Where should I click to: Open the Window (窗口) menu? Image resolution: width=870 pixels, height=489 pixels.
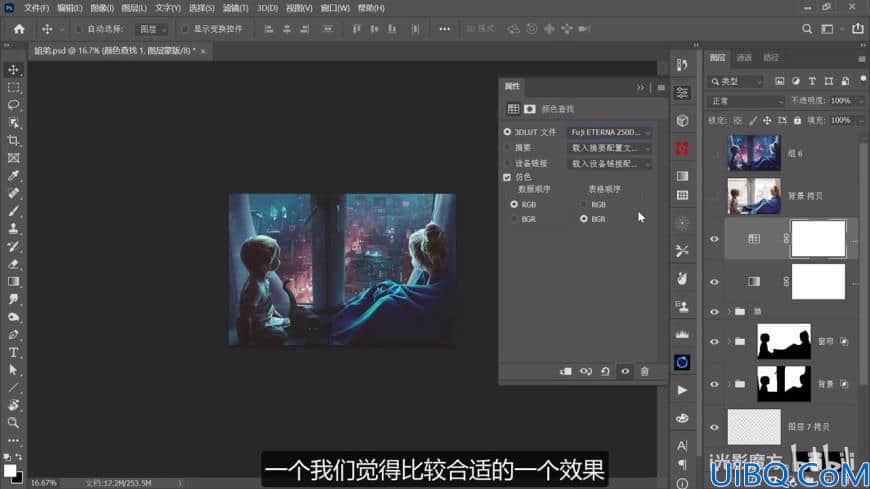click(x=335, y=8)
